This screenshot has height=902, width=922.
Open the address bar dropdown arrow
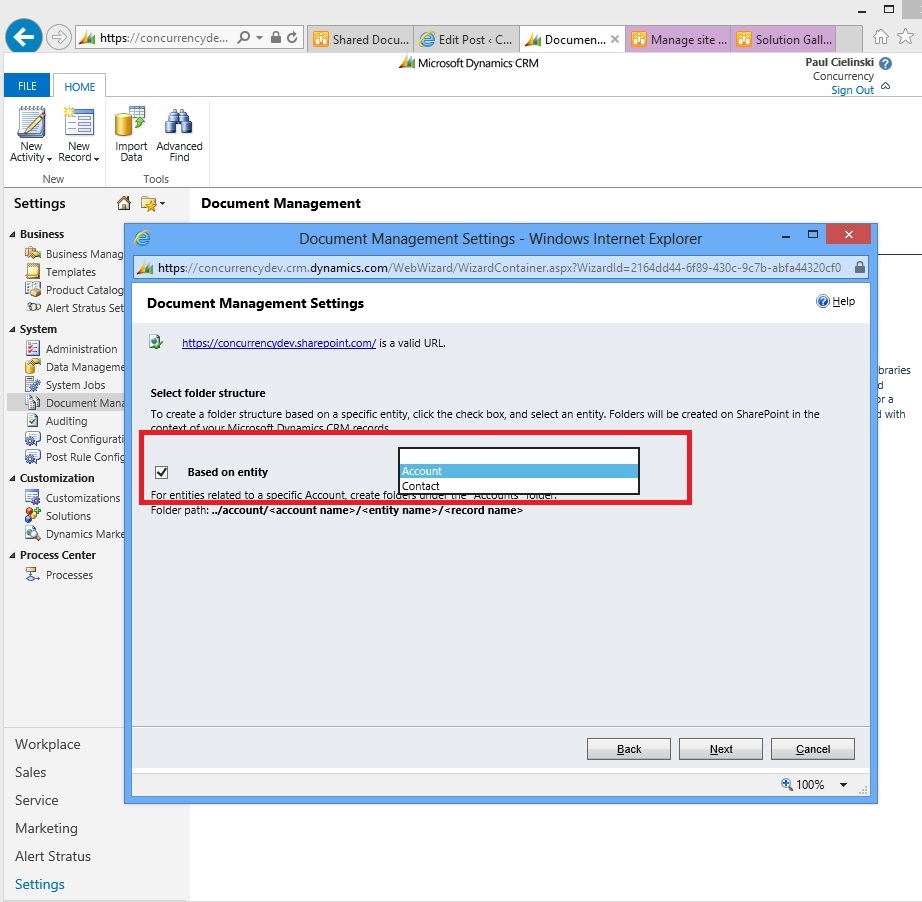click(259, 38)
